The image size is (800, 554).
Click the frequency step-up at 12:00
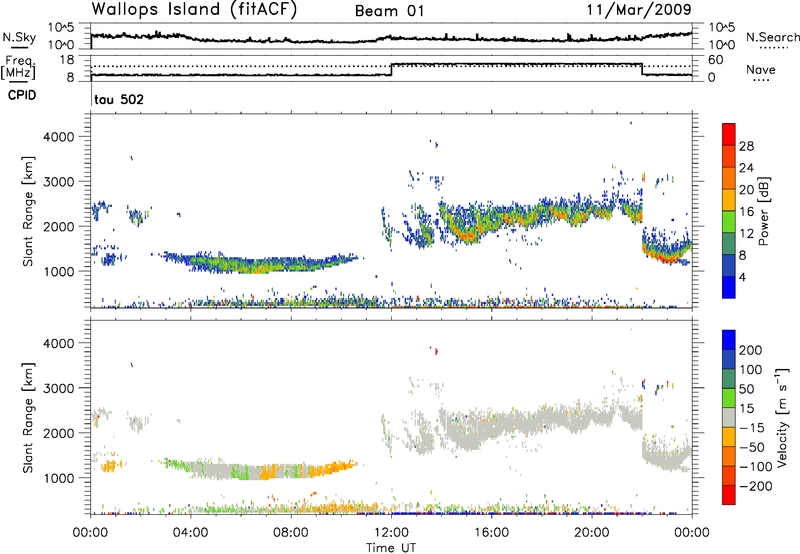click(391, 69)
